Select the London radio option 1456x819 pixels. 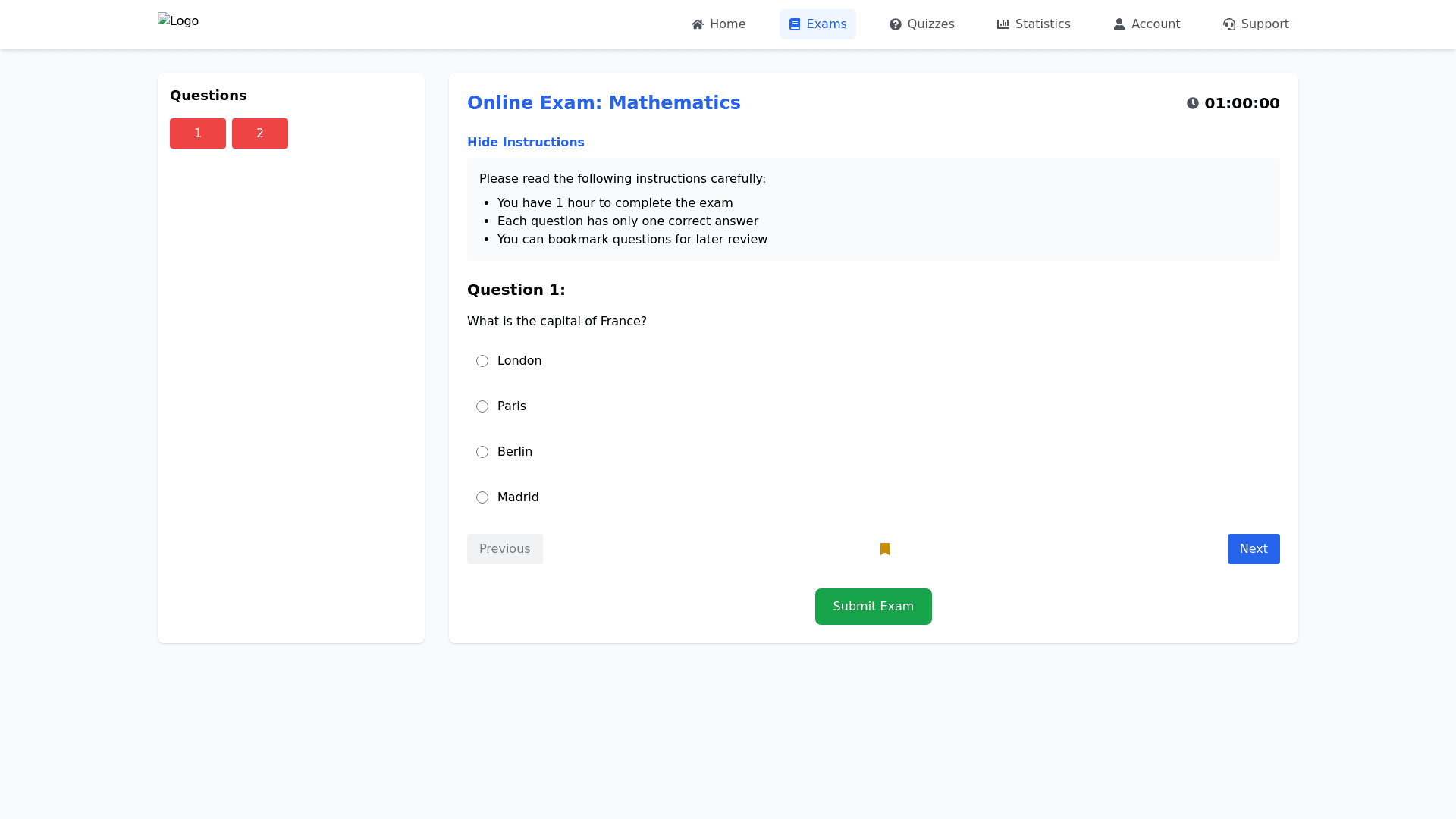(482, 361)
